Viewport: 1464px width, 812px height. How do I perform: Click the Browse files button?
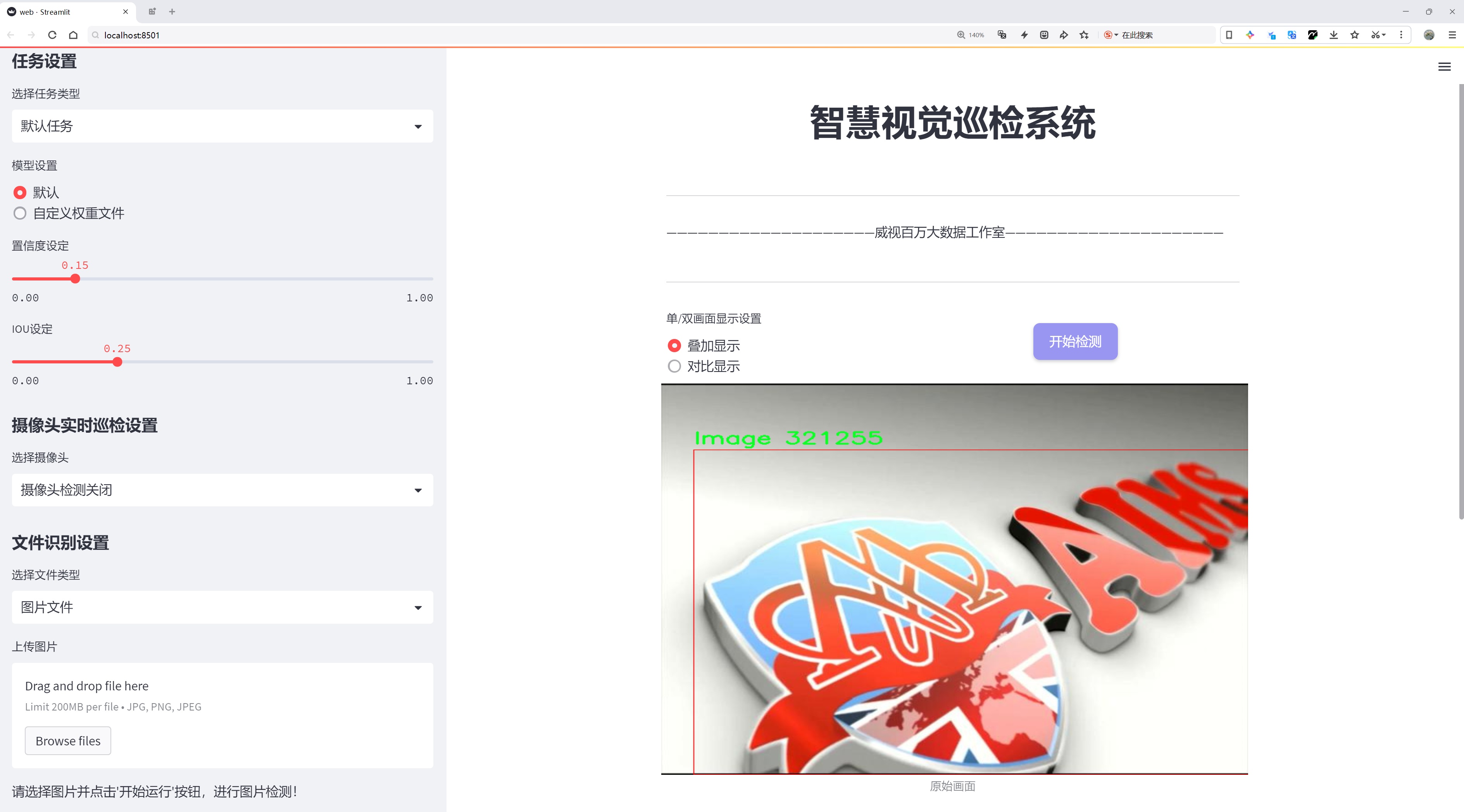[67, 741]
